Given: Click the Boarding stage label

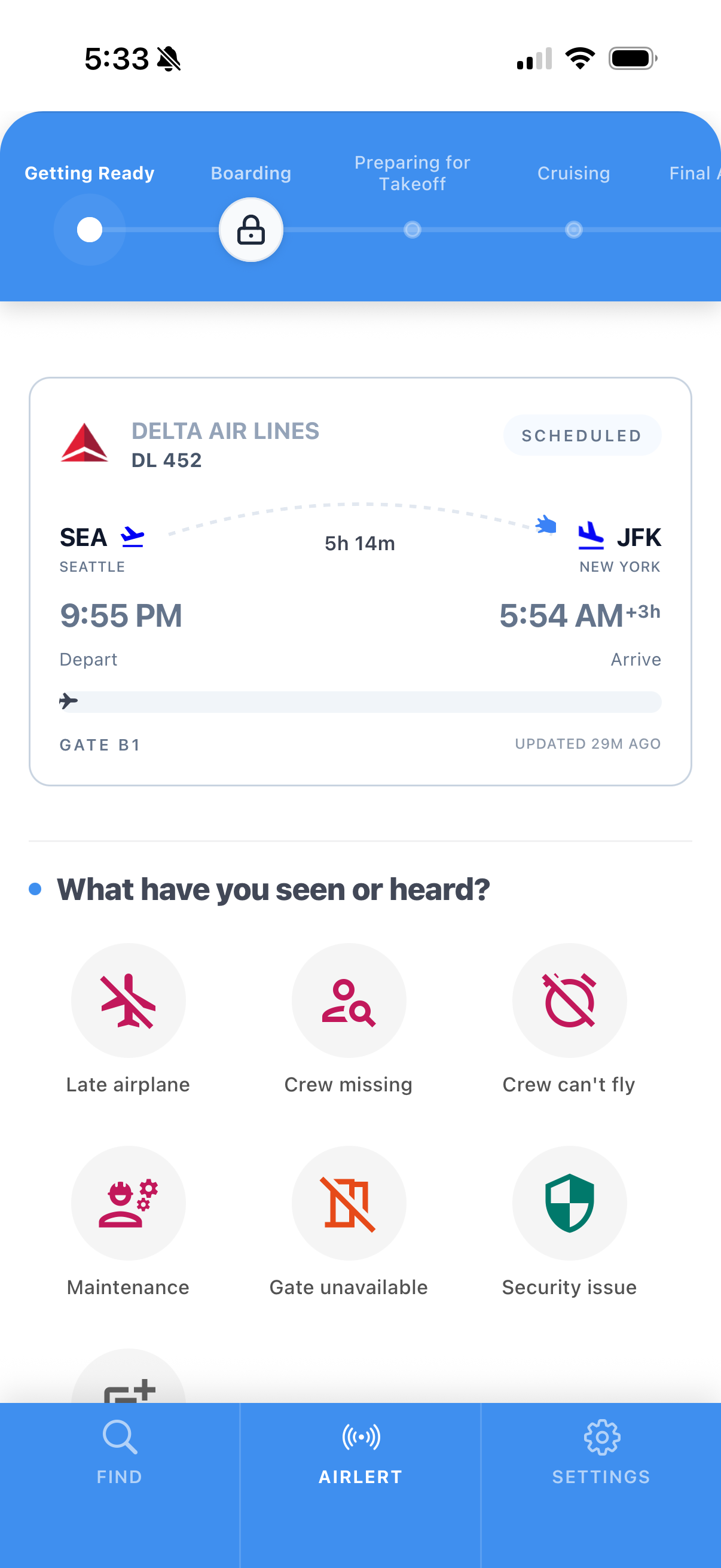Looking at the screenshot, I should point(250,173).
